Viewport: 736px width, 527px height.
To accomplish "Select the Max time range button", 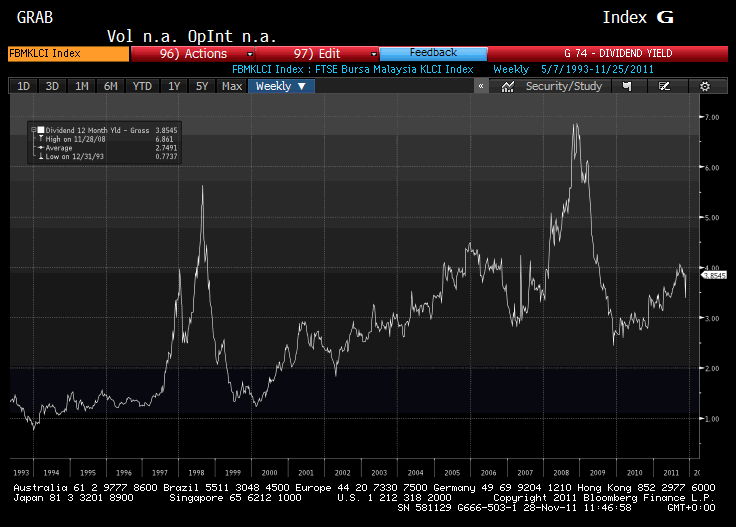I will [x=232, y=86].
